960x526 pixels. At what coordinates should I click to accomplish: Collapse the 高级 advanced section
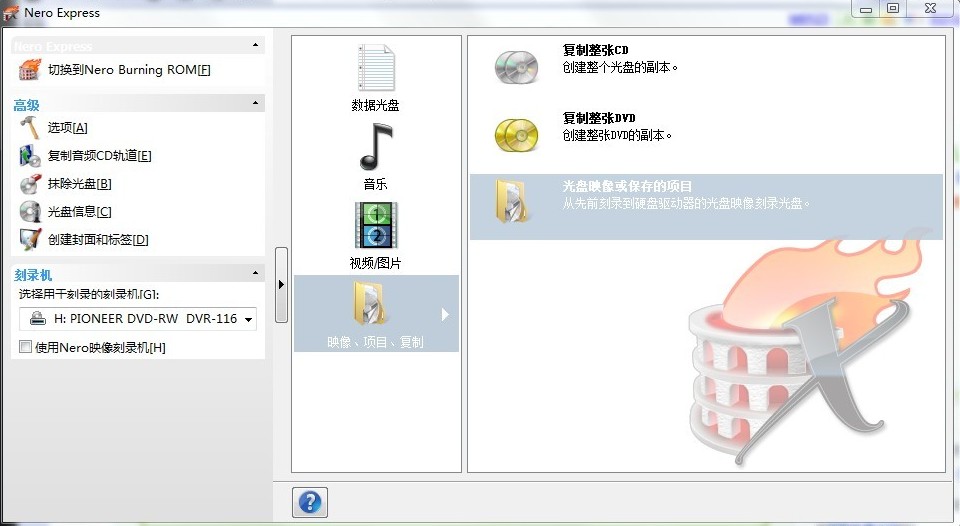tap(255, 103)
